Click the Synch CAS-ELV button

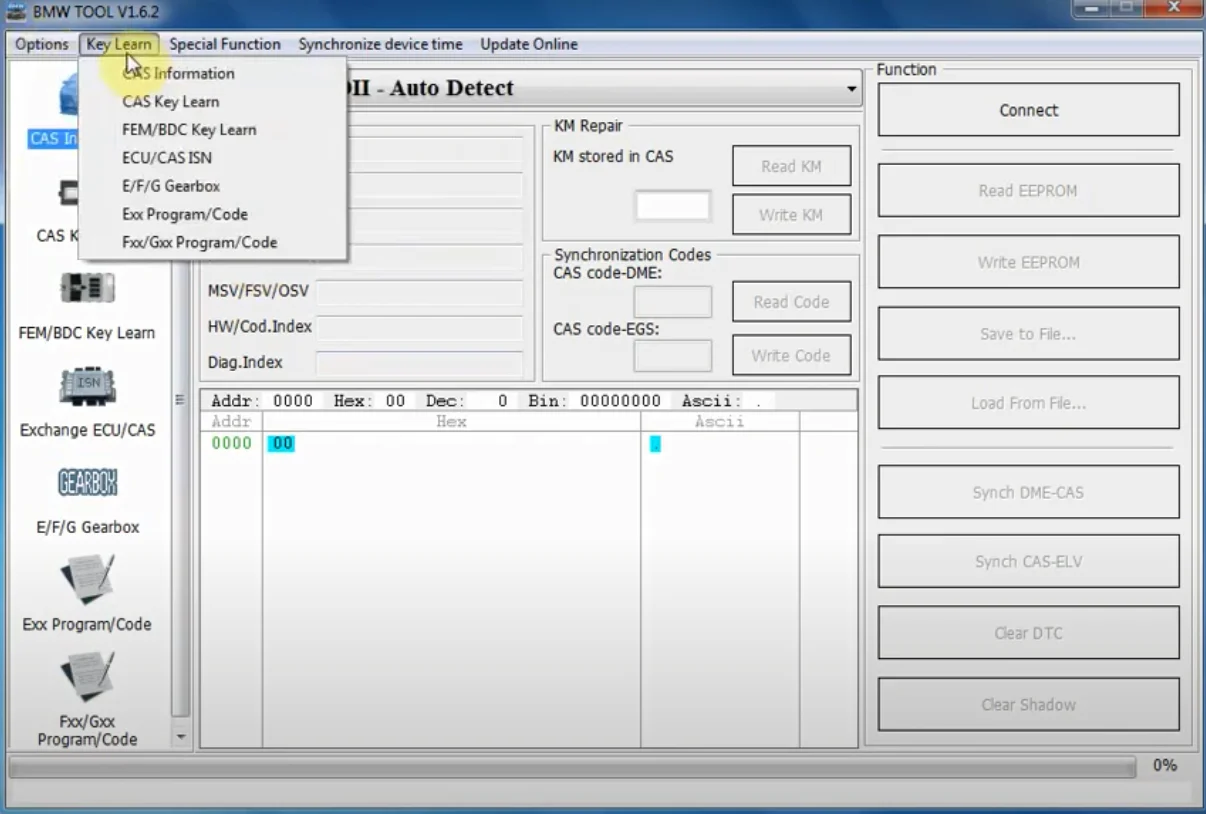pos(1028,561)
